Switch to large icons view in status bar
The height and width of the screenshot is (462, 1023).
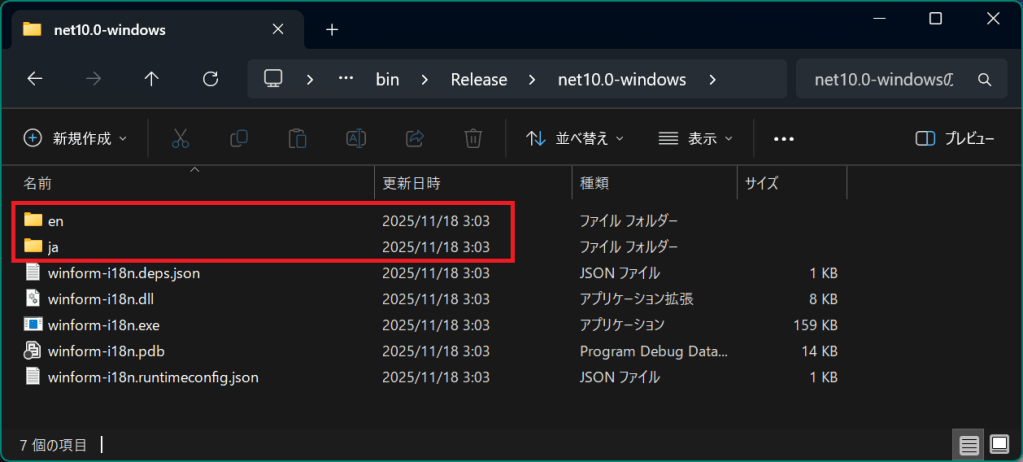click(998, 444)
